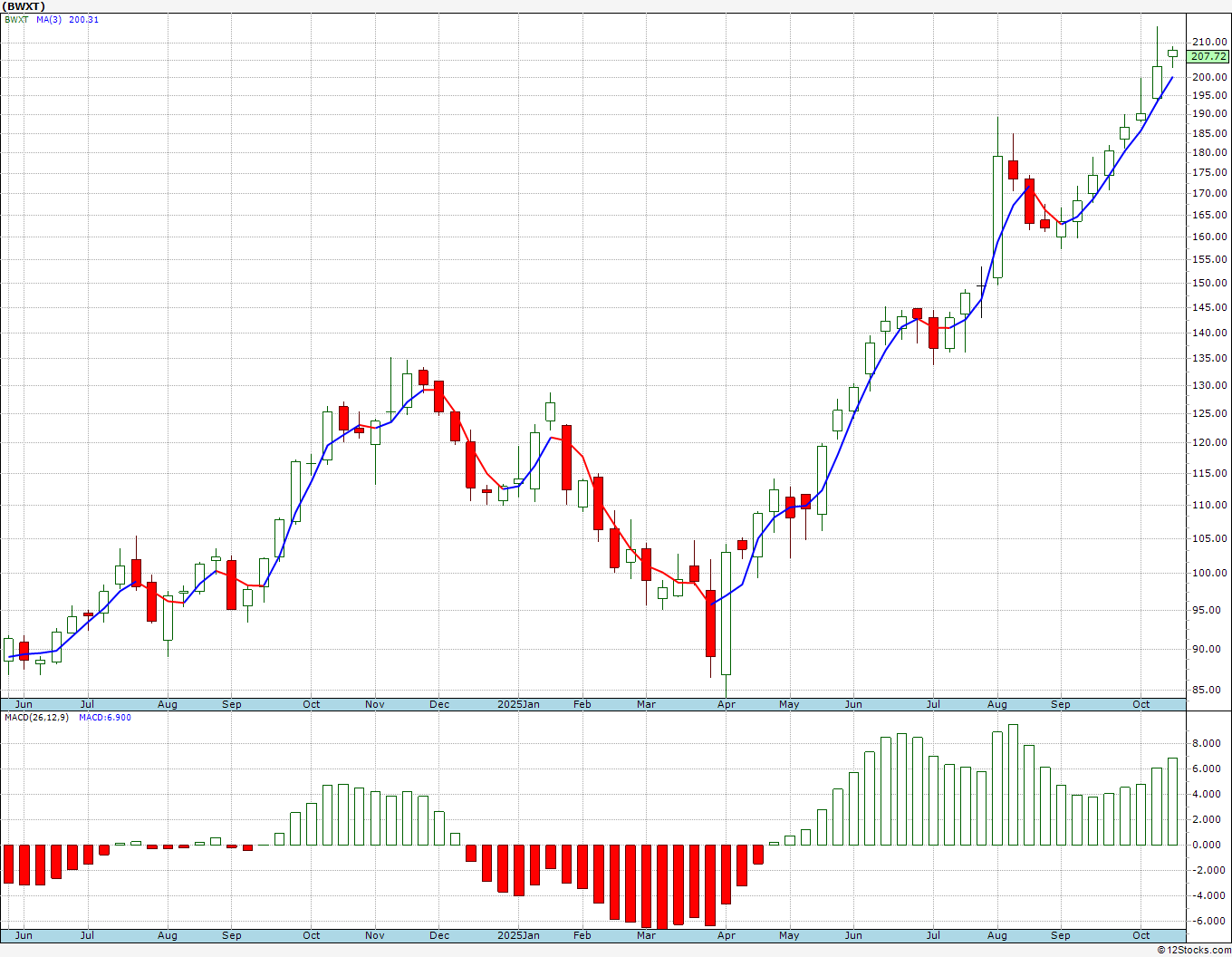Select the 6.000 MACD axis label

(x=1208, y=768)
